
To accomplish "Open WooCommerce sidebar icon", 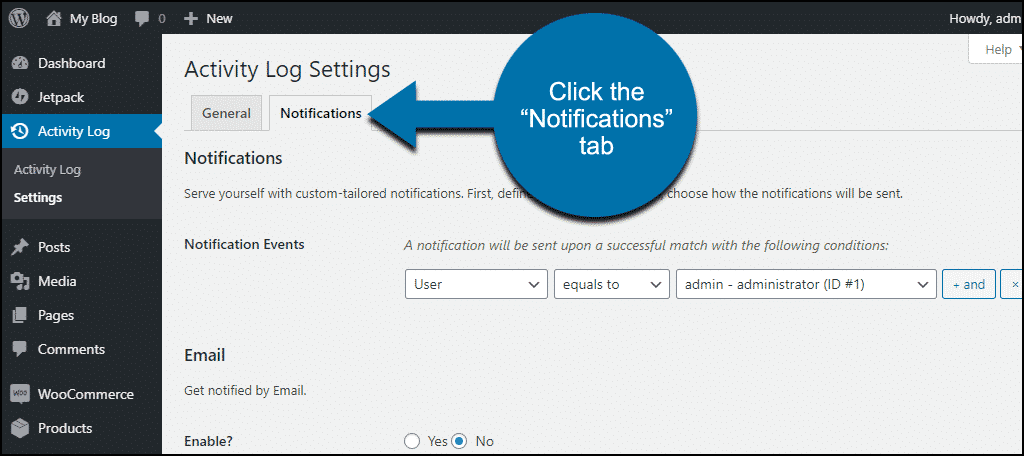I will point(20,394).
